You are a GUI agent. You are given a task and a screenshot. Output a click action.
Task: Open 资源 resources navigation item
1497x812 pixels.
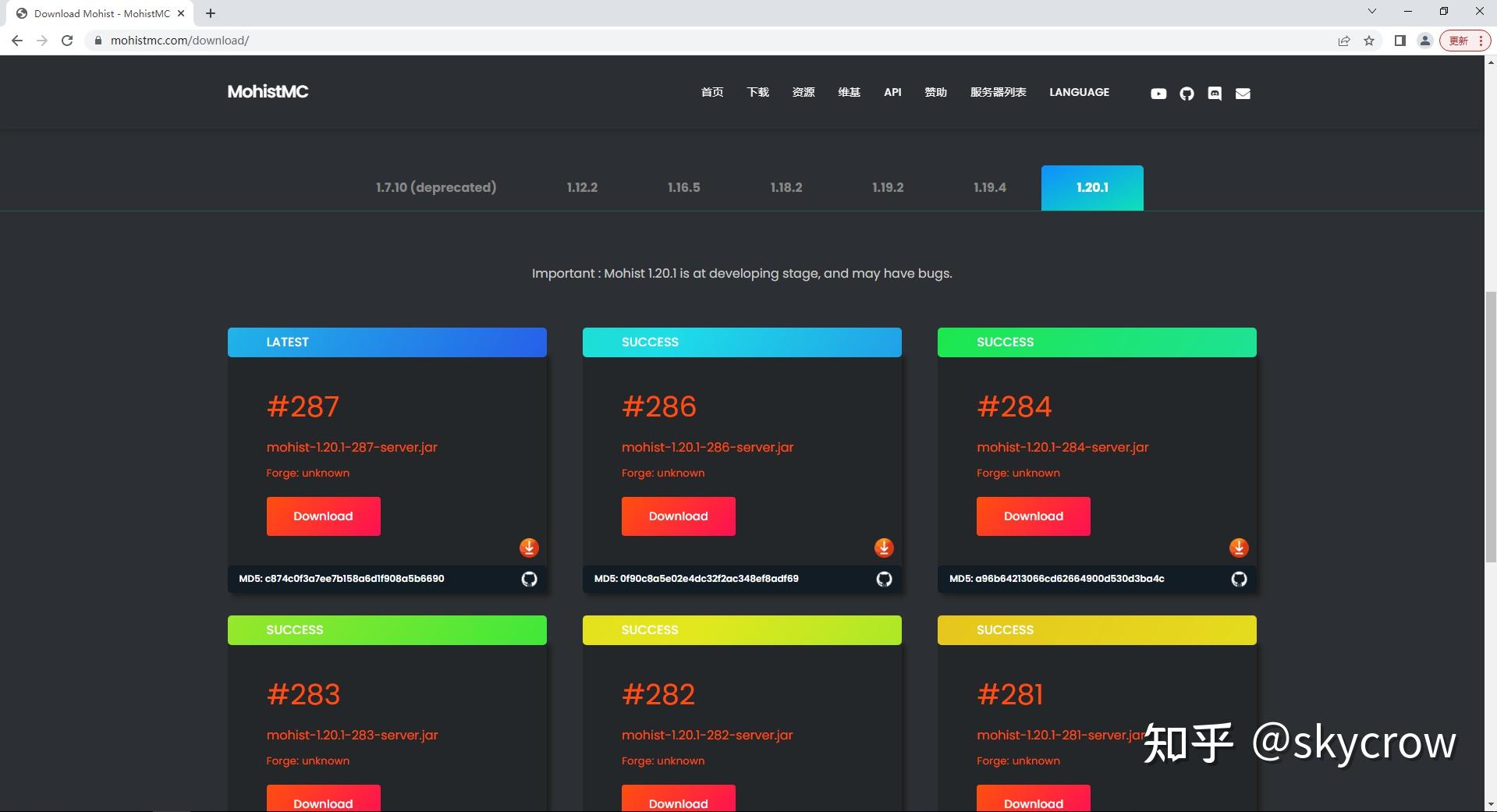click(x=803, y=92)
